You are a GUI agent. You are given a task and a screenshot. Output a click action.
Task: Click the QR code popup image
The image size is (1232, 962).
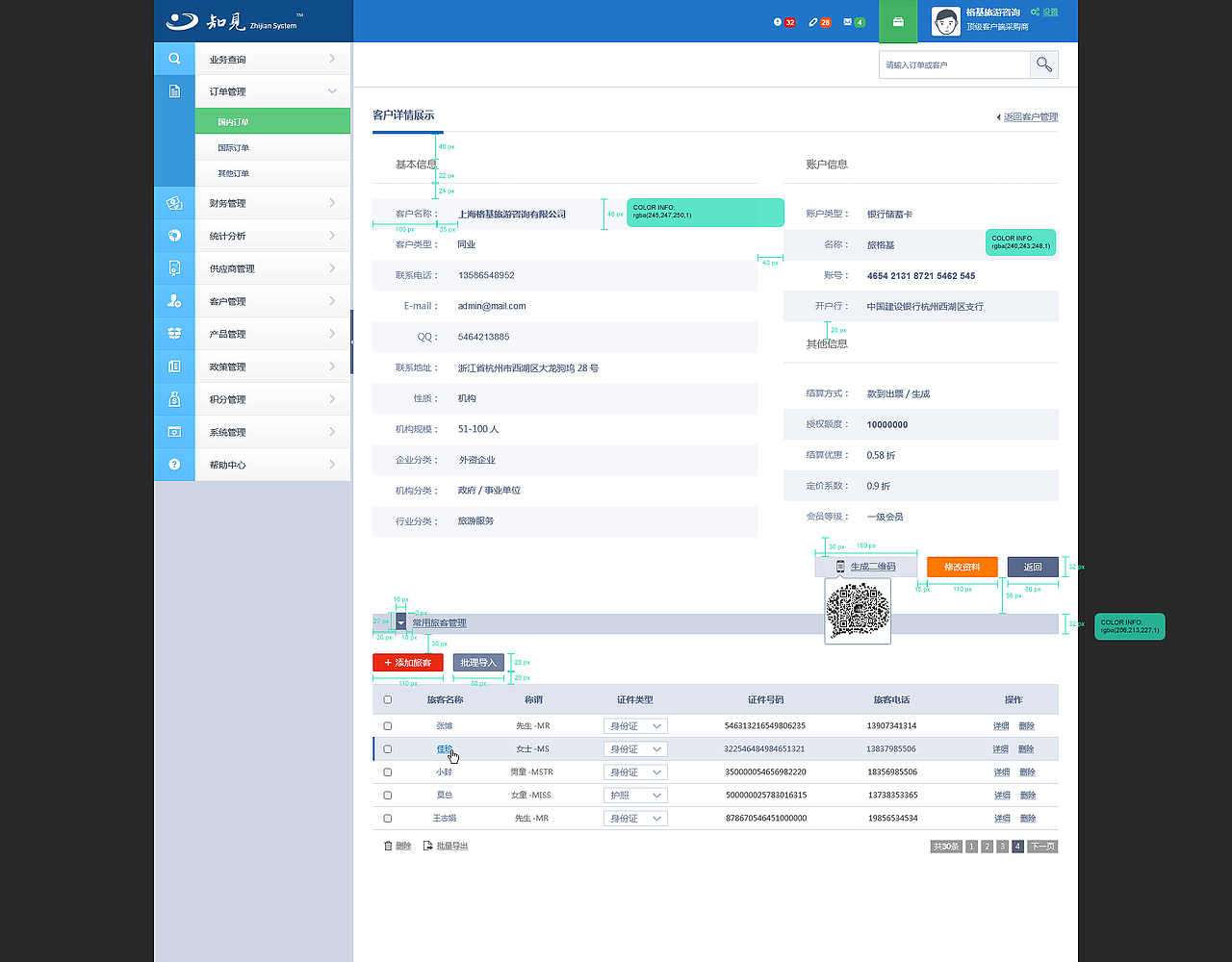(858, 611)
